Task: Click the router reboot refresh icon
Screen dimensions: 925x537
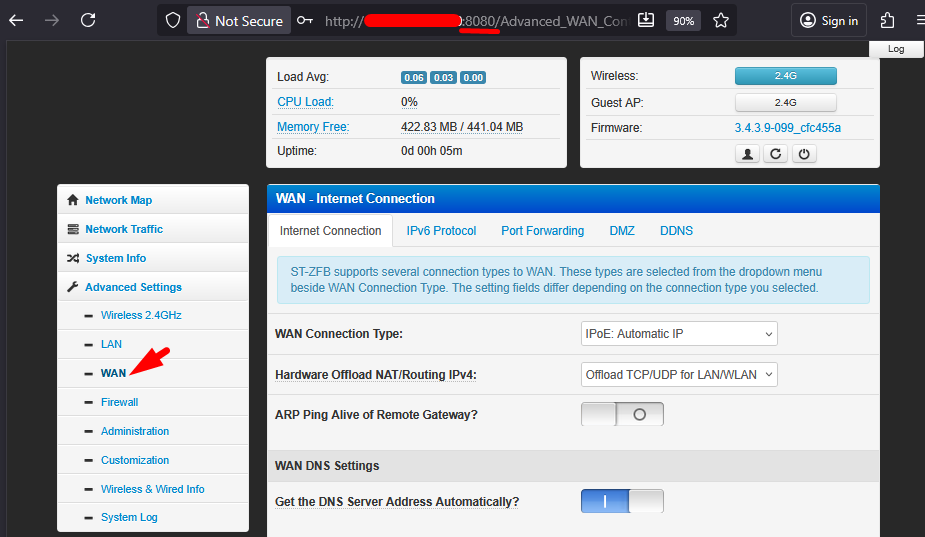Action: [x=774, y=154]
